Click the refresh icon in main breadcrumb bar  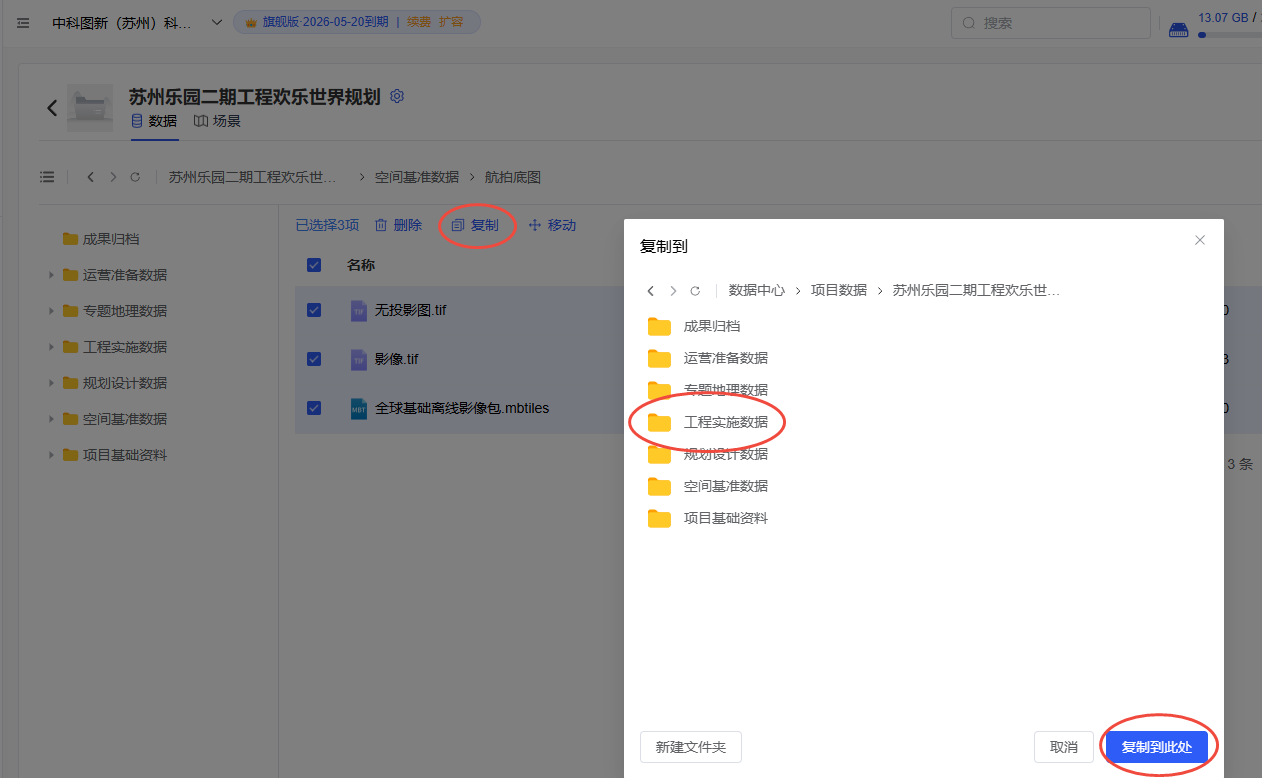click(135, 177)
